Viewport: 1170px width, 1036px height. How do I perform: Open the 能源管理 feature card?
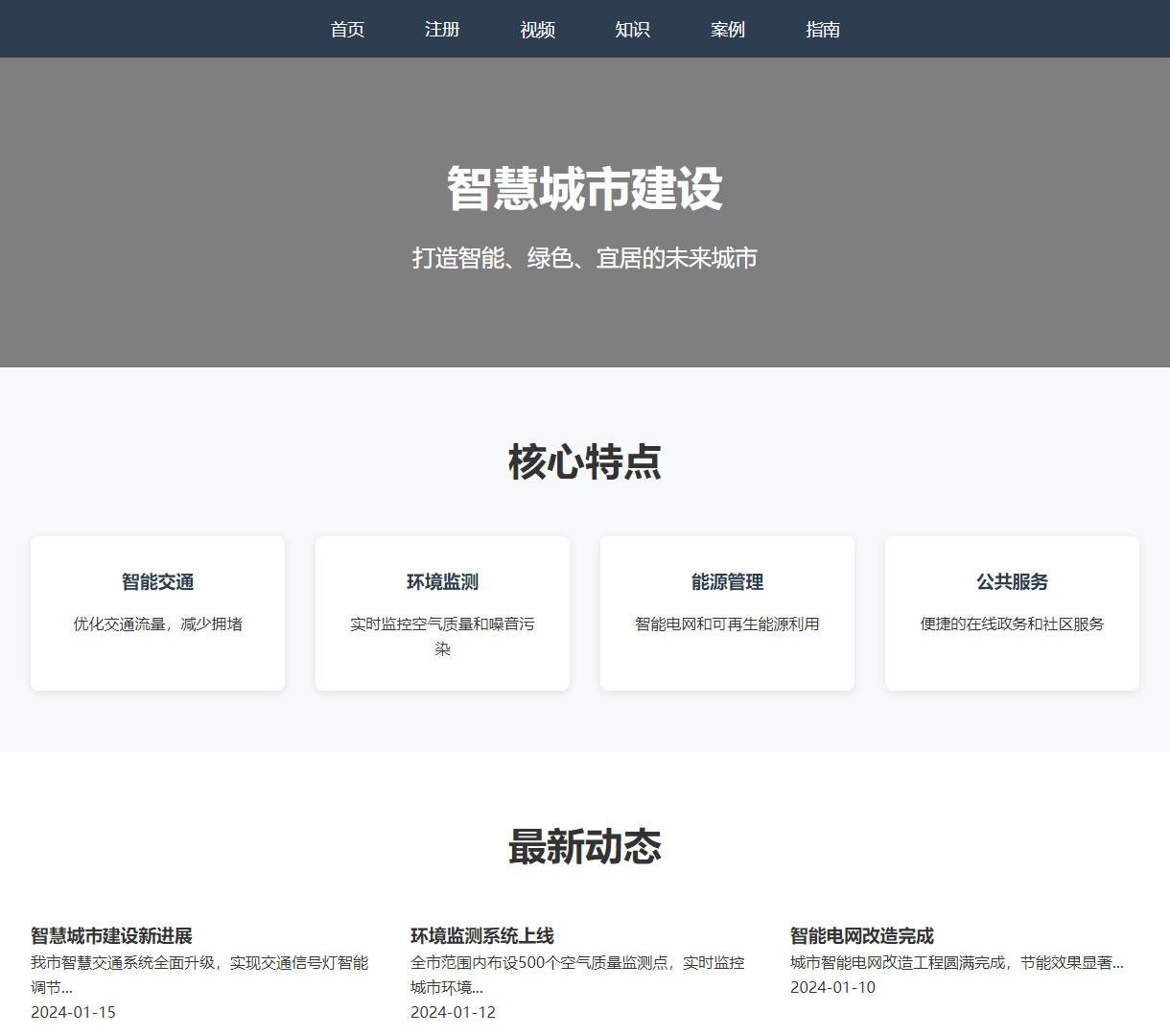click(x=727, y=612)
